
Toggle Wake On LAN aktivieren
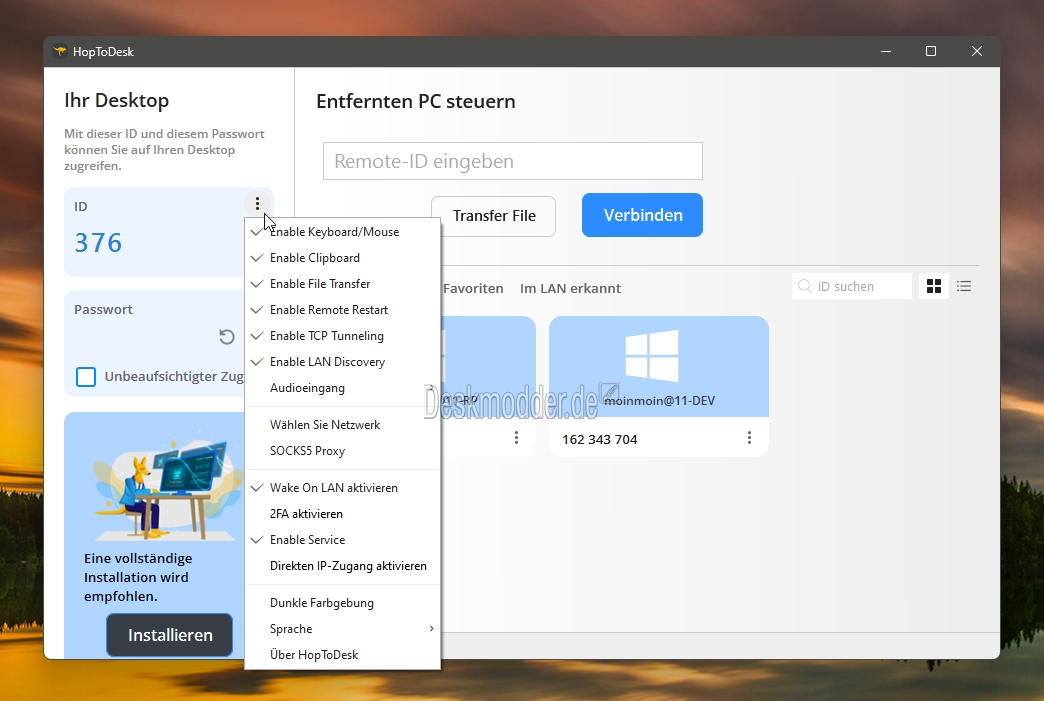click(x=343, y=487)
